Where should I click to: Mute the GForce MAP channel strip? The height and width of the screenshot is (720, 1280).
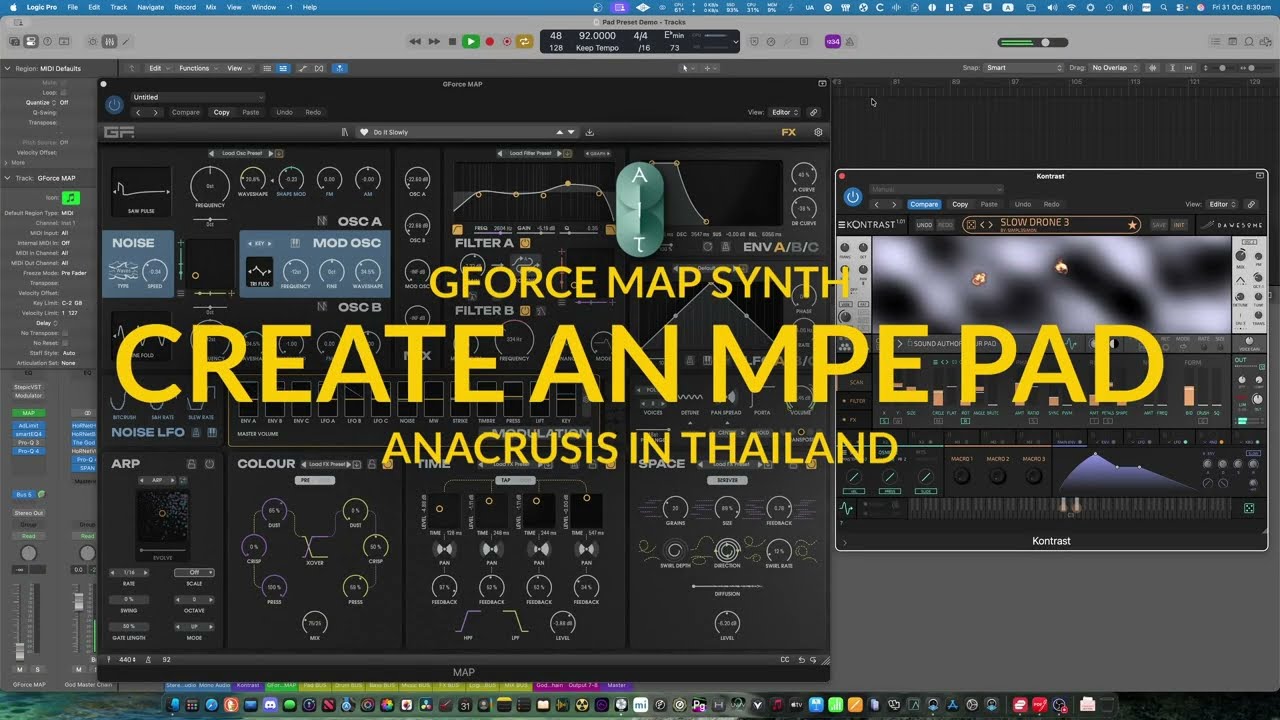(20, 669)
